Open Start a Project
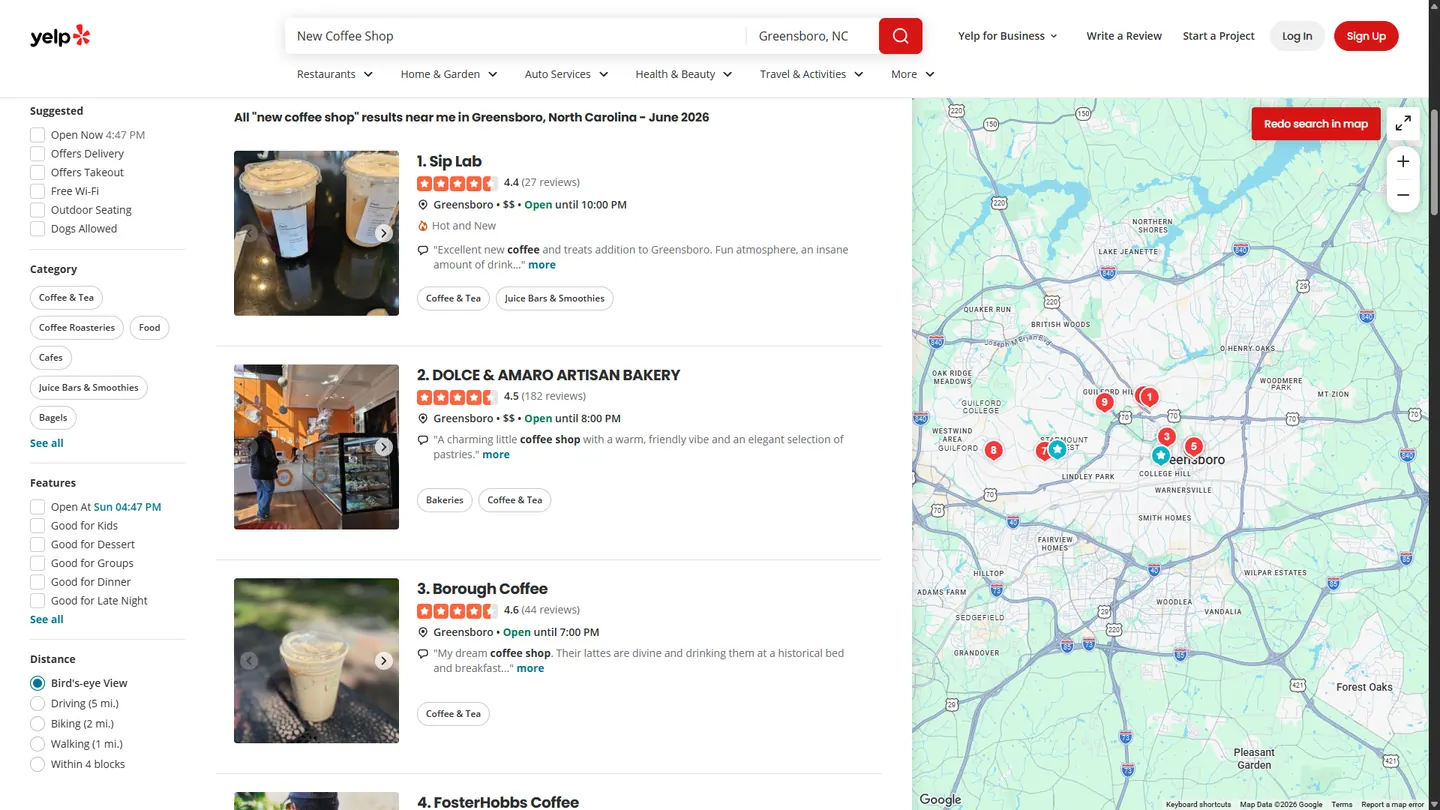 pos(1218,36)
